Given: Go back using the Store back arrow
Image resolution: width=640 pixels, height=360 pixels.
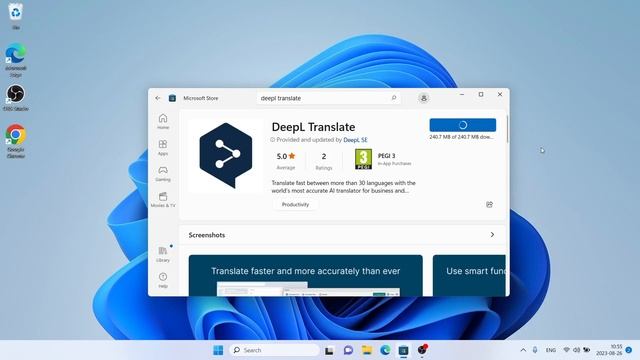Looking at the screenshot, I should pyautogui.click(x=158, y=98).
